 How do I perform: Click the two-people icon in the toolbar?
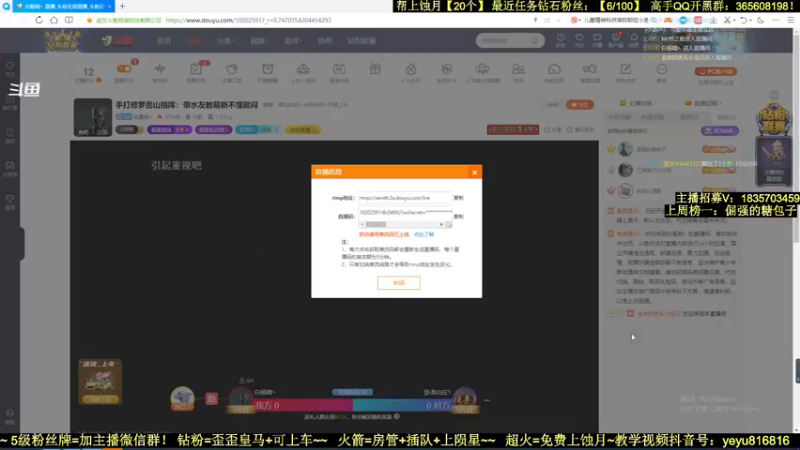tap(518, 69)
